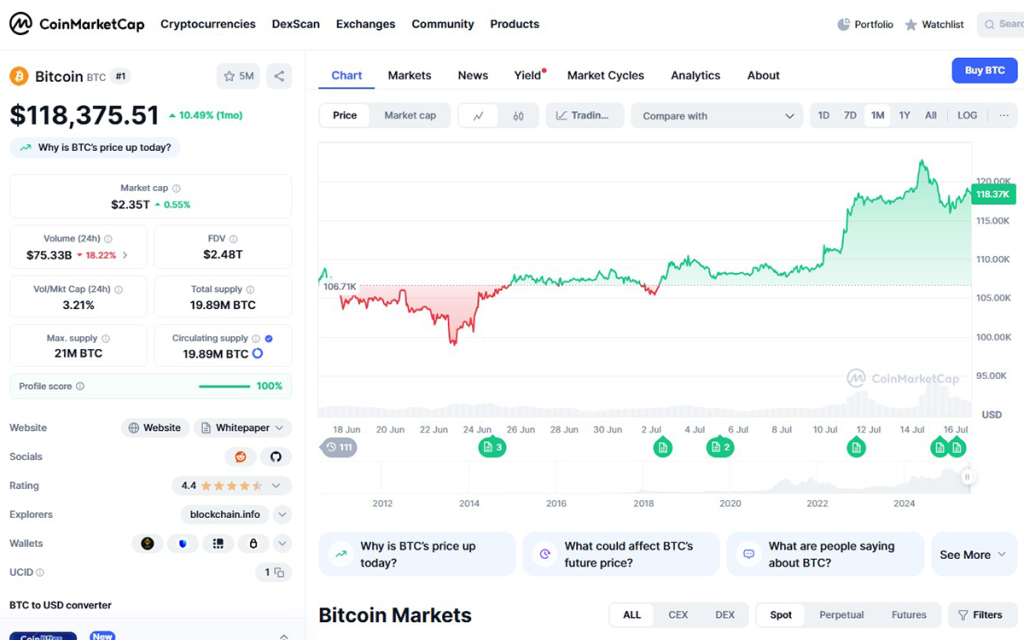Image resolution: width=1024 pixels, height=640 pixels.
Task: Open the Market Cycles tab
Action: tap(605, 75)
